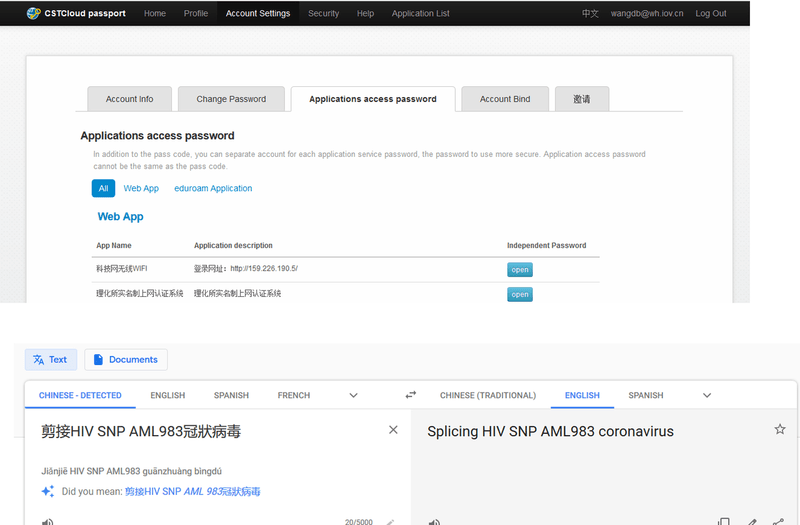This screenshot has width=800, height=525.
Task: Choose SPANISH as source language
Action: (231, 395)
